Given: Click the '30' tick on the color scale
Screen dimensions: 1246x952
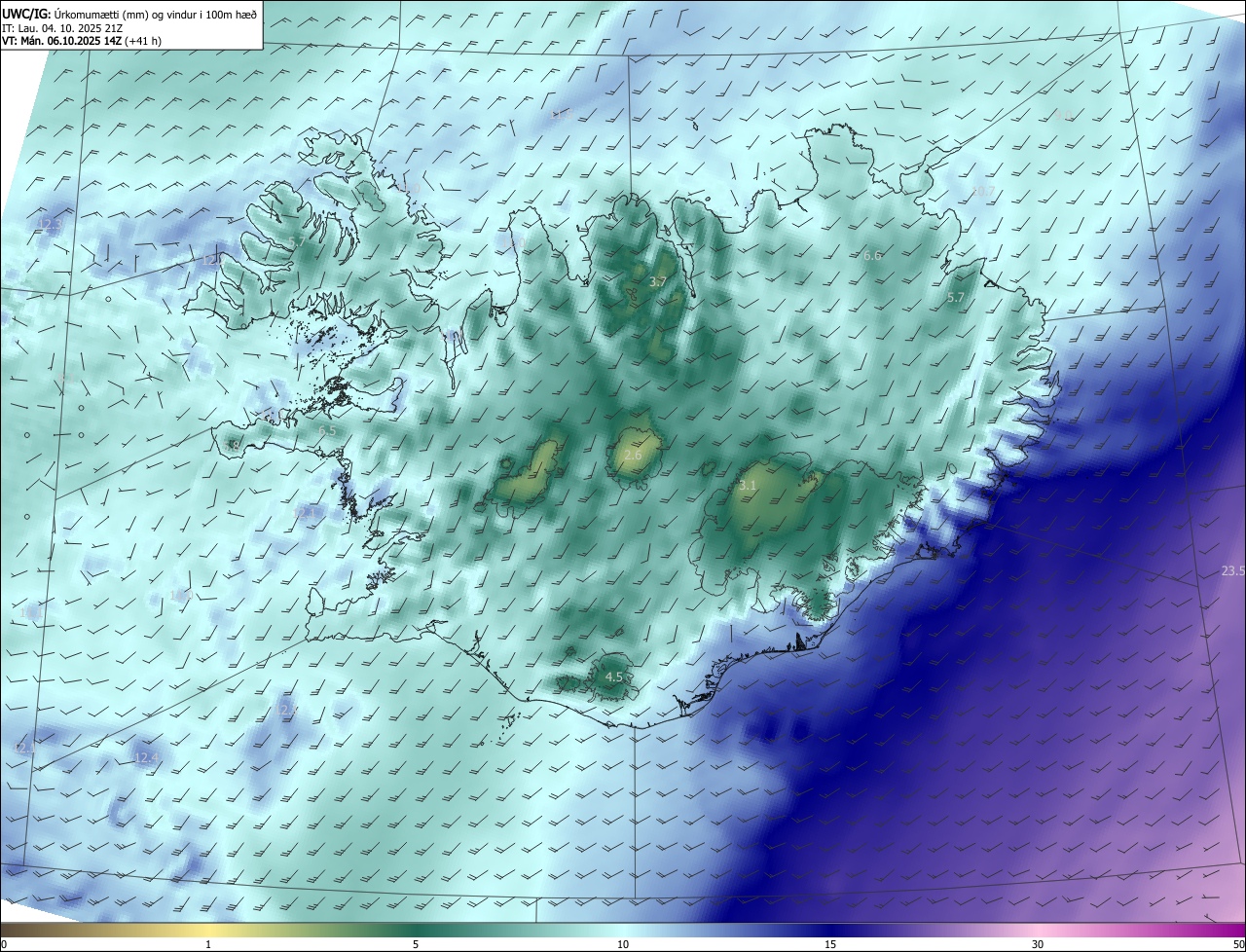Looking at the screenshot, I should 1038,944.
